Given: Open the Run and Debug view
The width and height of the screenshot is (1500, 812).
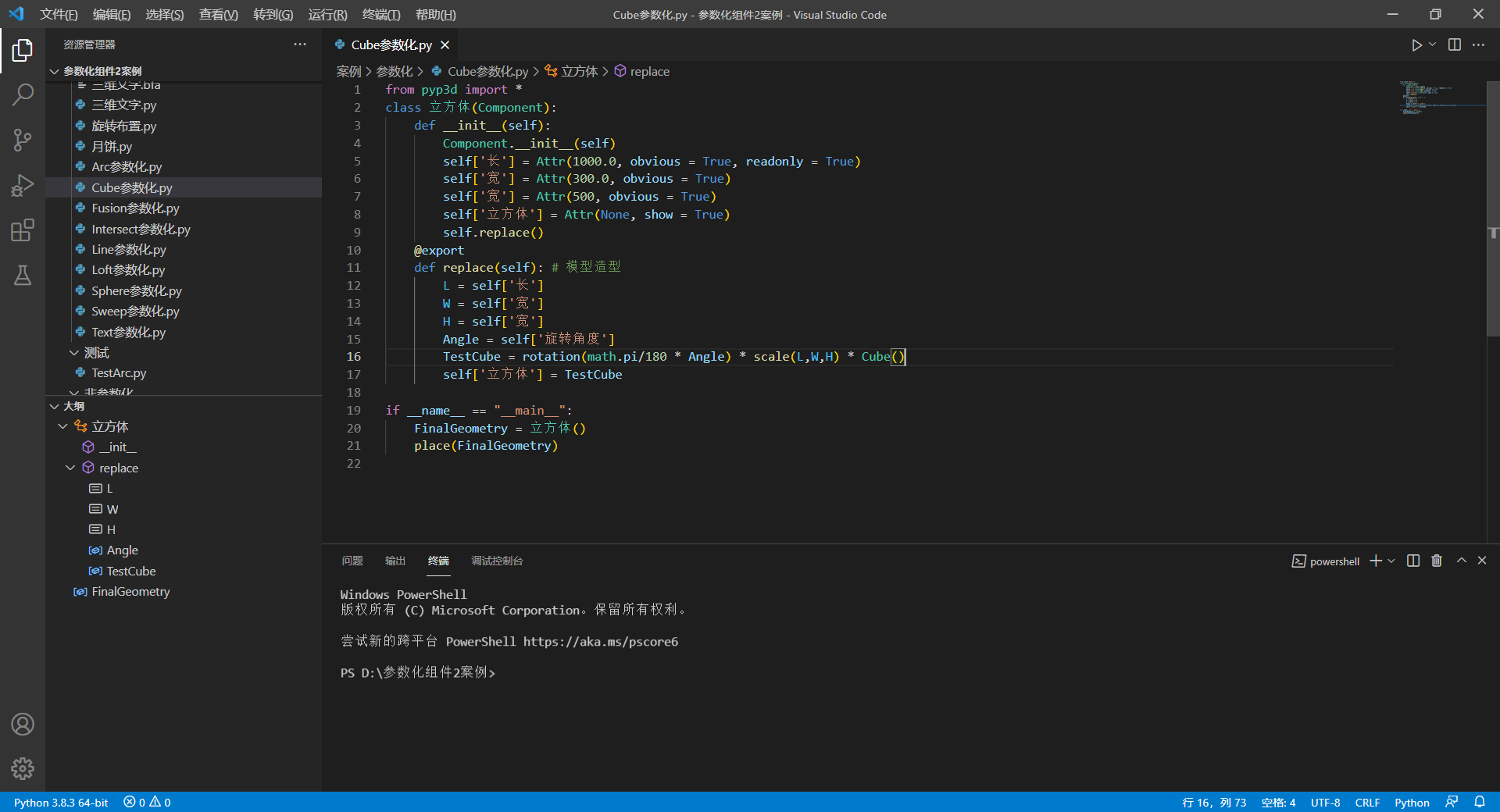Looking at the screenshot, I should click(x=23, y=186).
